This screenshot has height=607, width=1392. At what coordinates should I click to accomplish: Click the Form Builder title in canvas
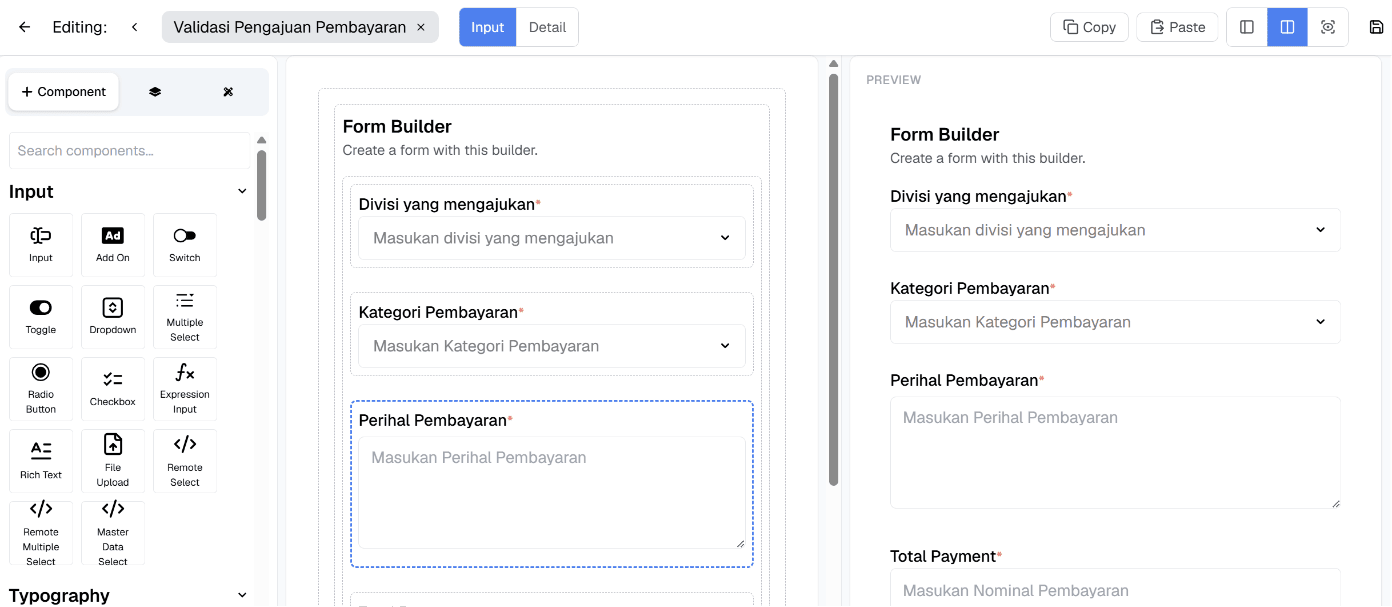point(397,127)
